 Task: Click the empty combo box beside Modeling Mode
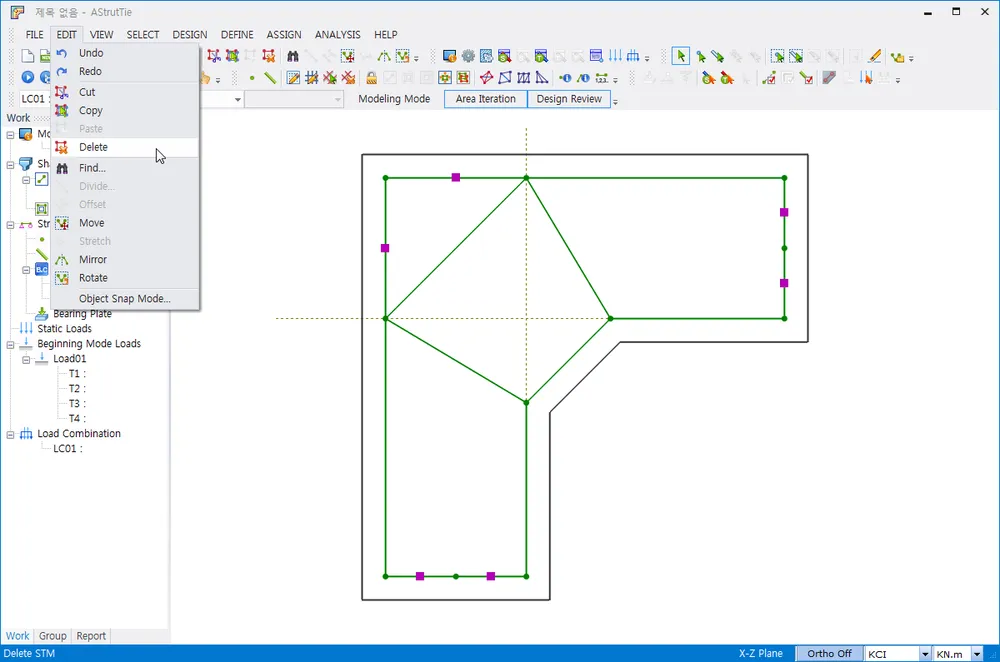(x=294, y=99)
